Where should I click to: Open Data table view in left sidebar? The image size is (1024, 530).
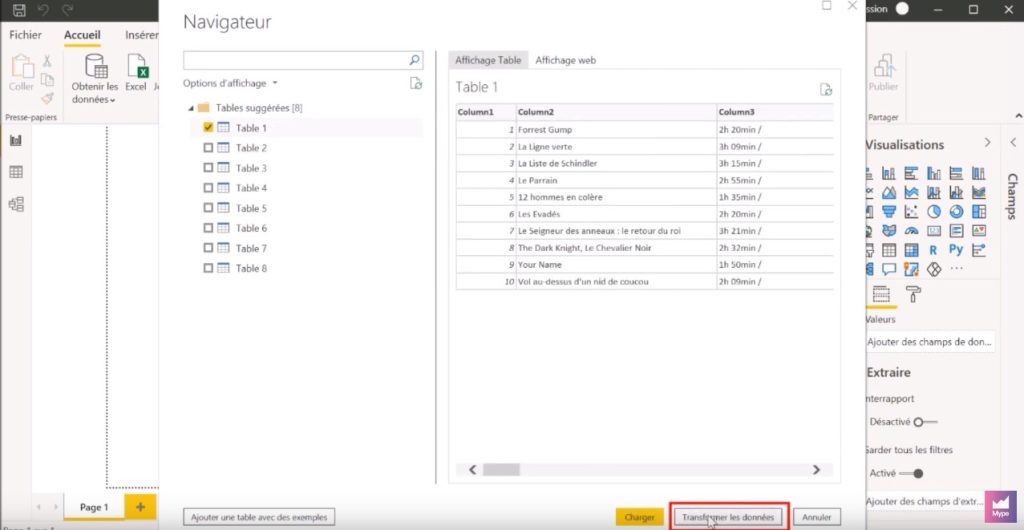click(16, 172)
